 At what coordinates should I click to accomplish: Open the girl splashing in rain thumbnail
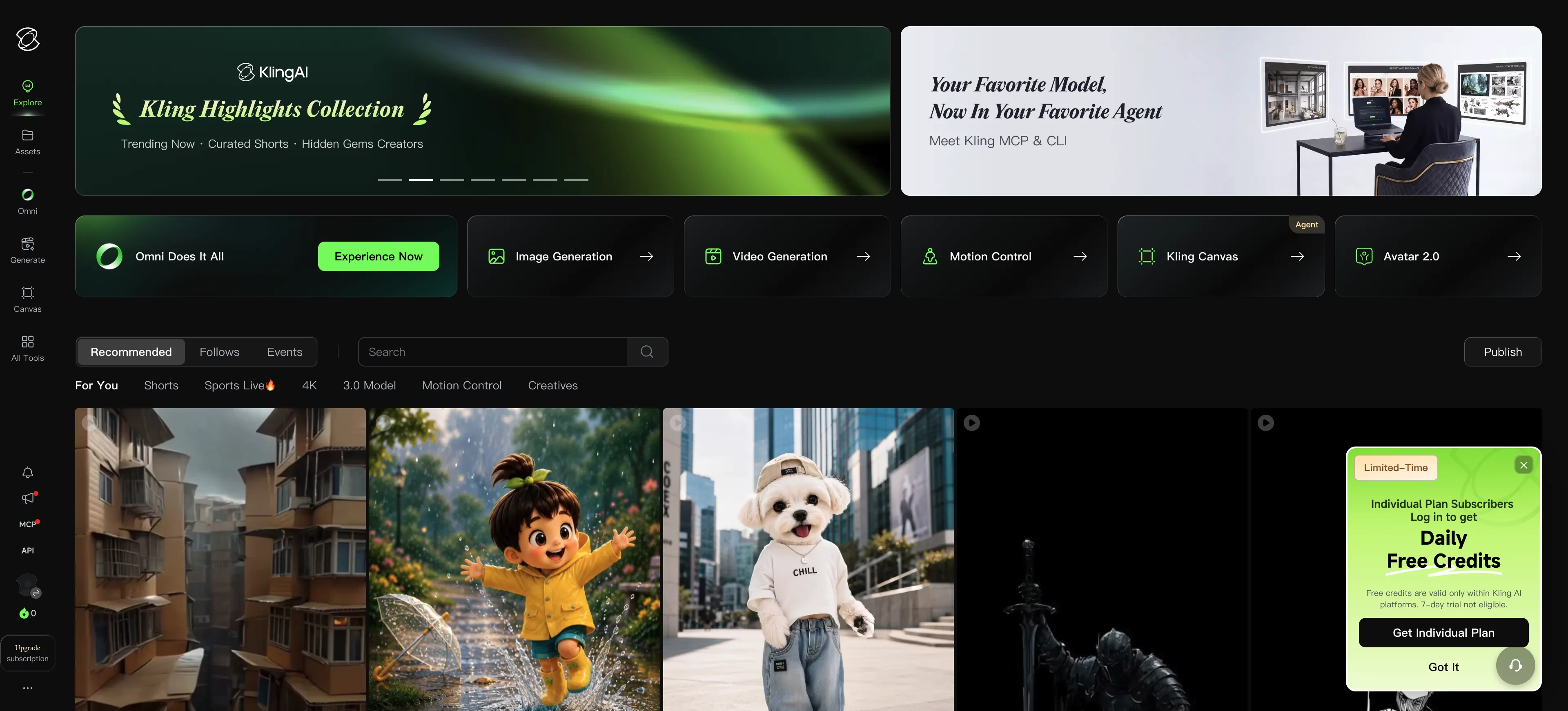tap(514, 560)
